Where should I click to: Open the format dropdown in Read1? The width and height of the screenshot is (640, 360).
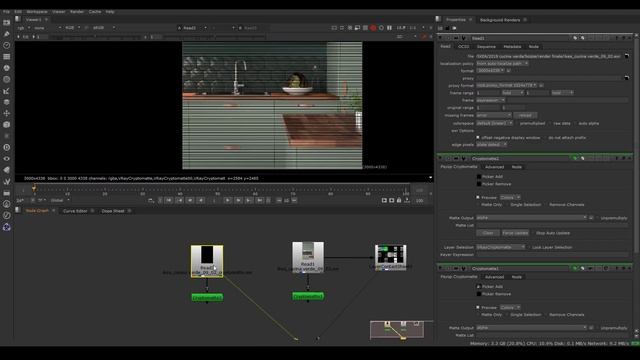[x=490, y=71]
